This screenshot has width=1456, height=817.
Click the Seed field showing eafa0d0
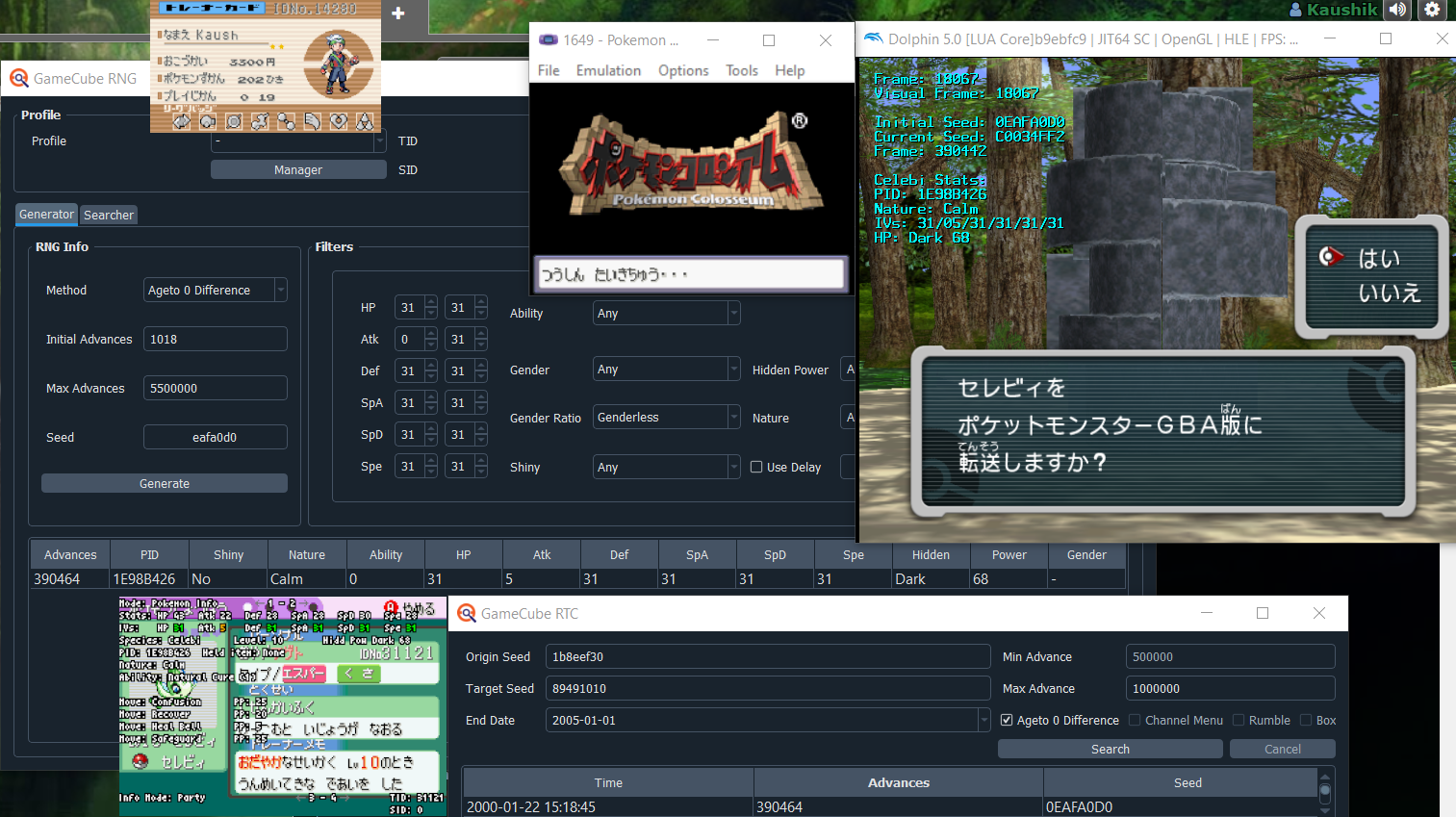tap(216, 437)
